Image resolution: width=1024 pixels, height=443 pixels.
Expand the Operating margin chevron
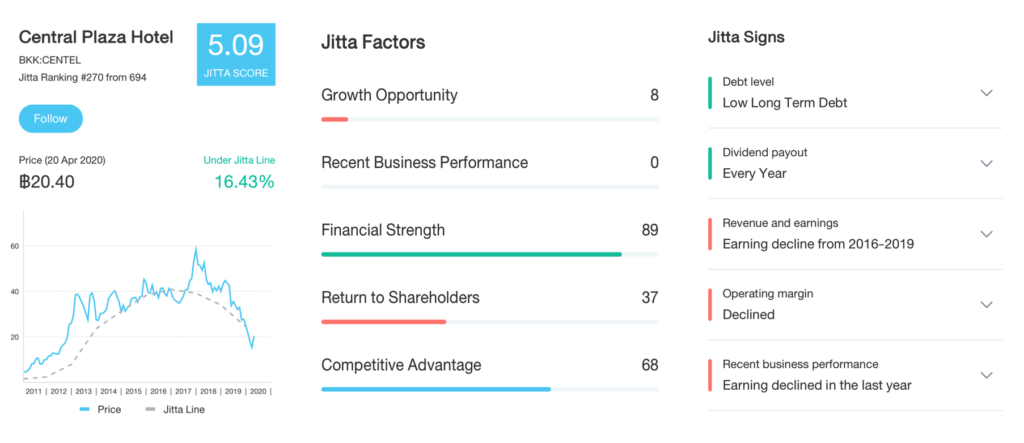pos(986,304)
